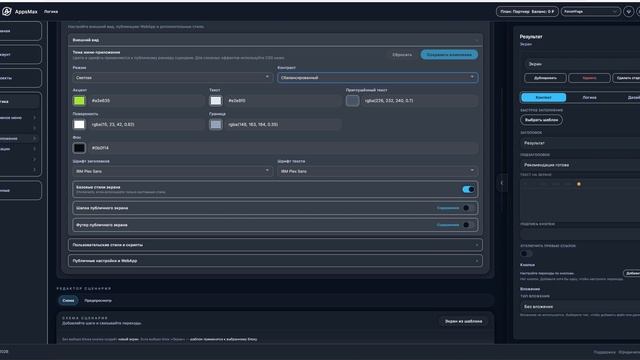Open the Шрифт заголовков dropdown

click(172, 171)
